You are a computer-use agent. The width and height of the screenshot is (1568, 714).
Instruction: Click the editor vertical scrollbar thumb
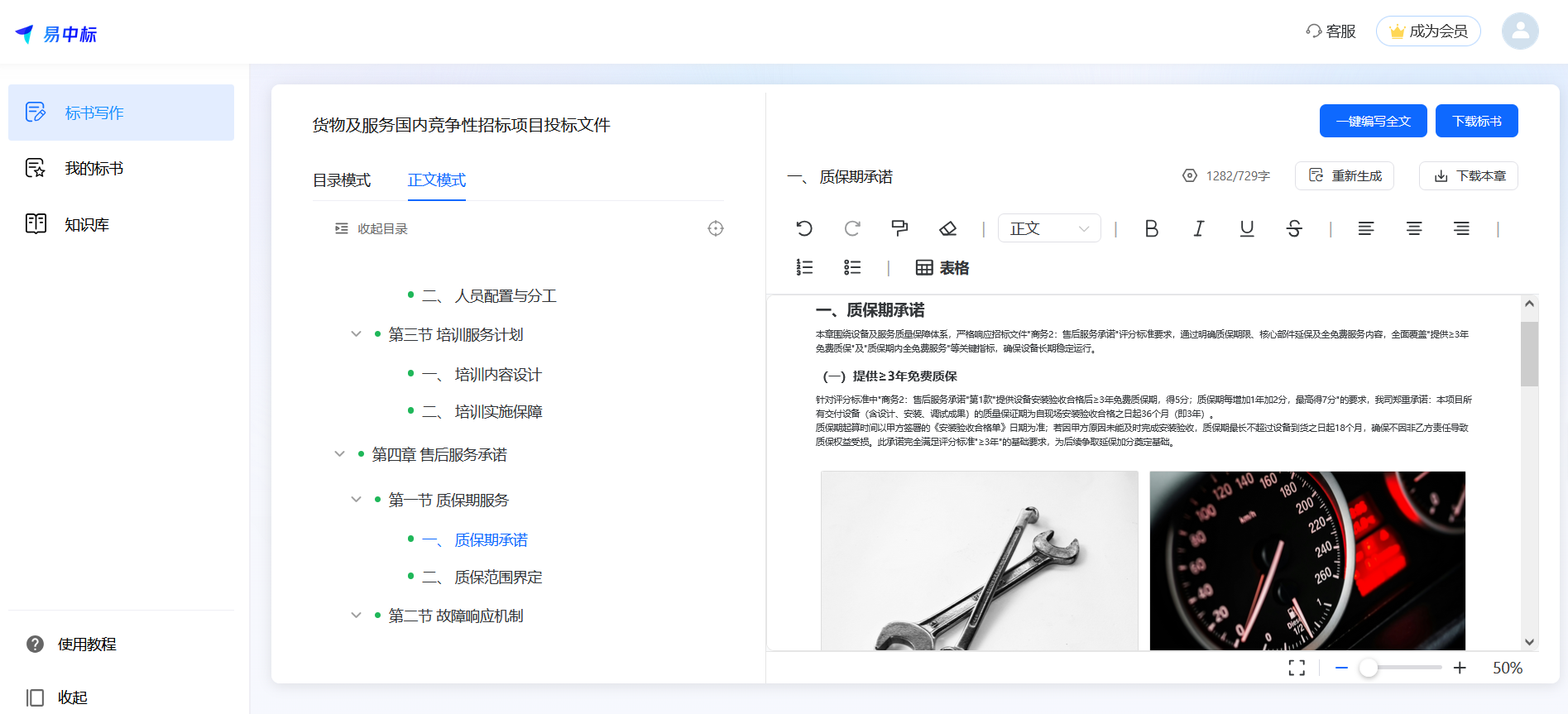pos(1529,354)
